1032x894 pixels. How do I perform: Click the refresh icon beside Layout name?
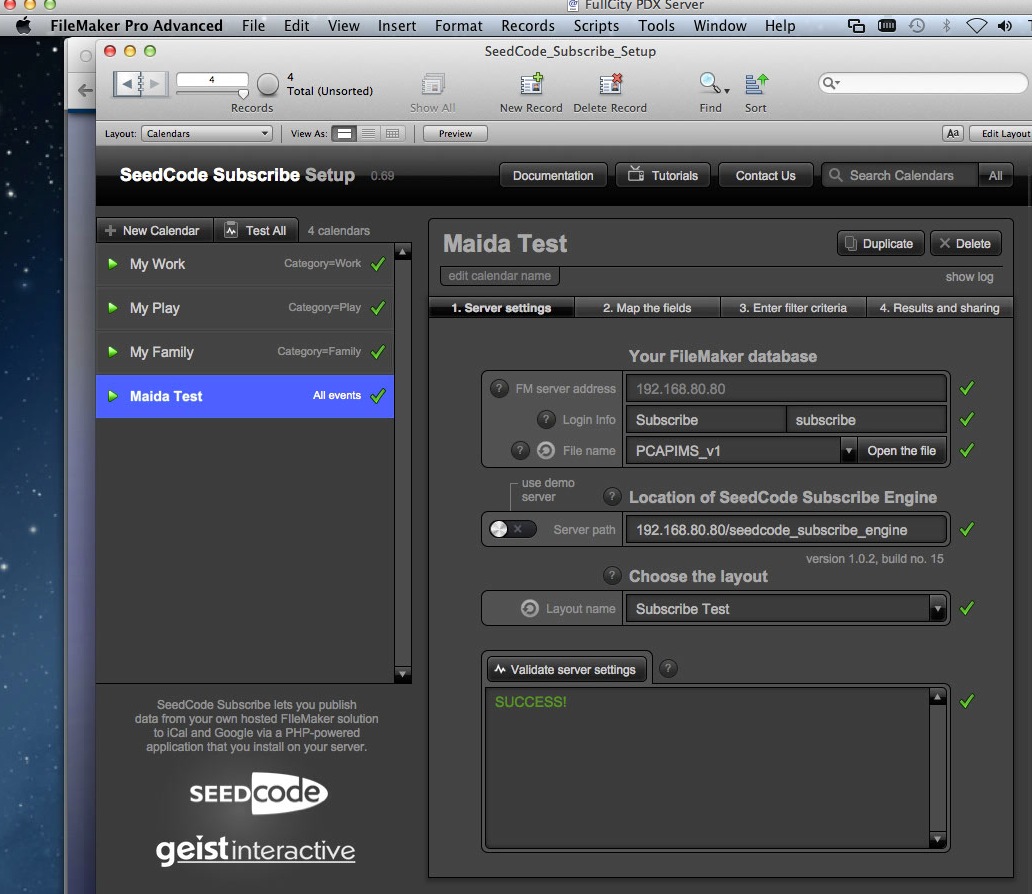point(530,608)
